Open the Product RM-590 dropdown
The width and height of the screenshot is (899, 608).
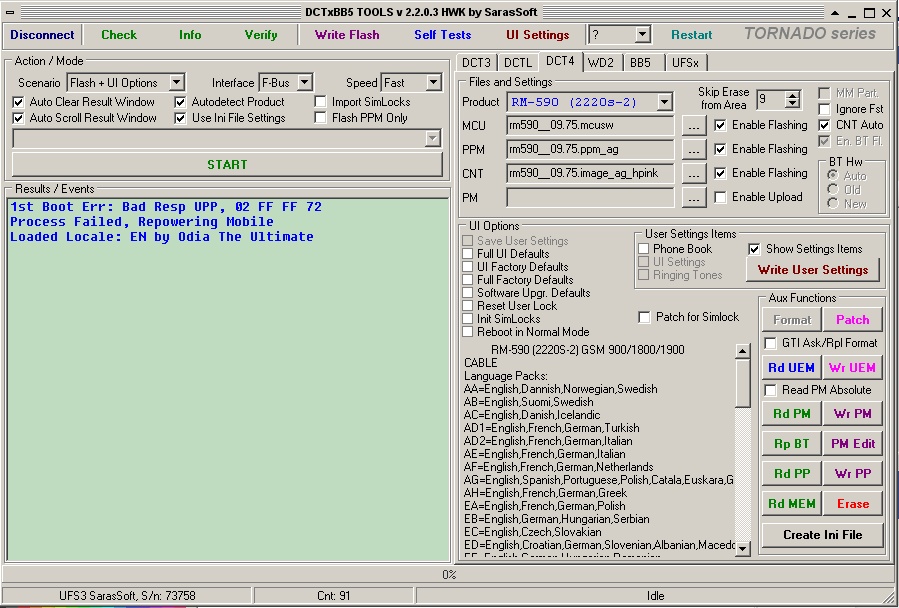click(x=664, y=102)
